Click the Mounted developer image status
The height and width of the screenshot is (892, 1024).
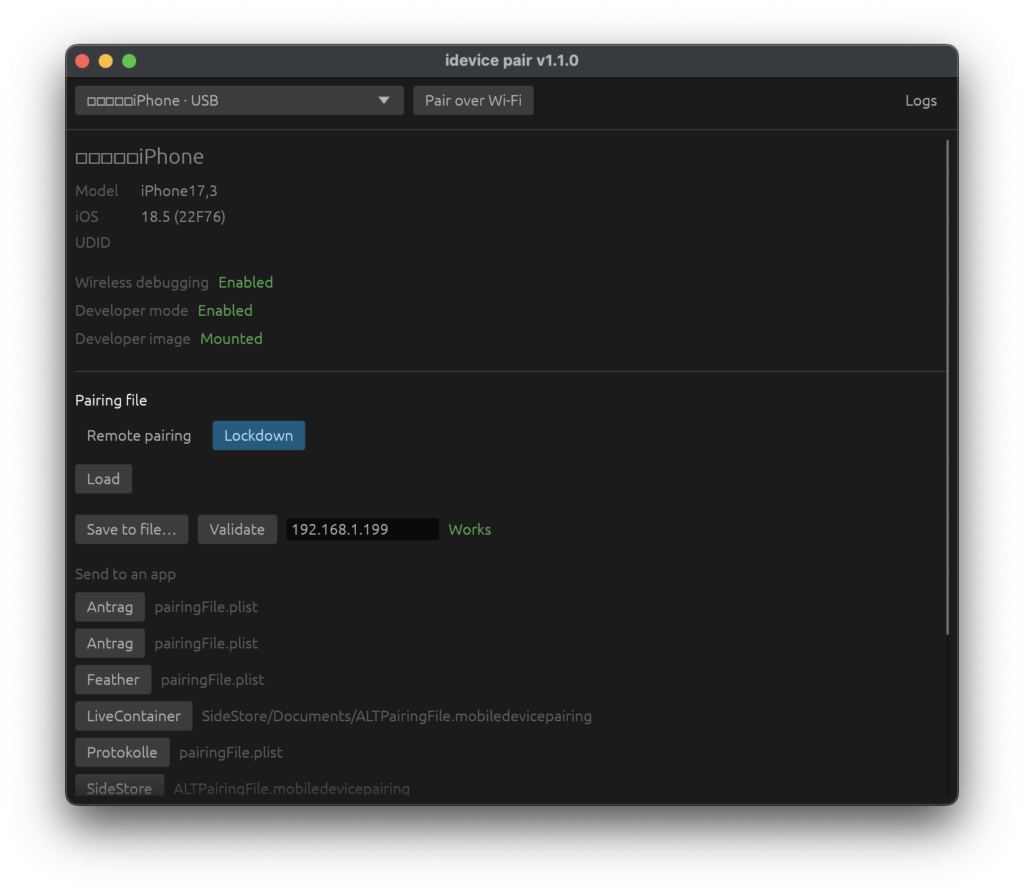point(231,338)
